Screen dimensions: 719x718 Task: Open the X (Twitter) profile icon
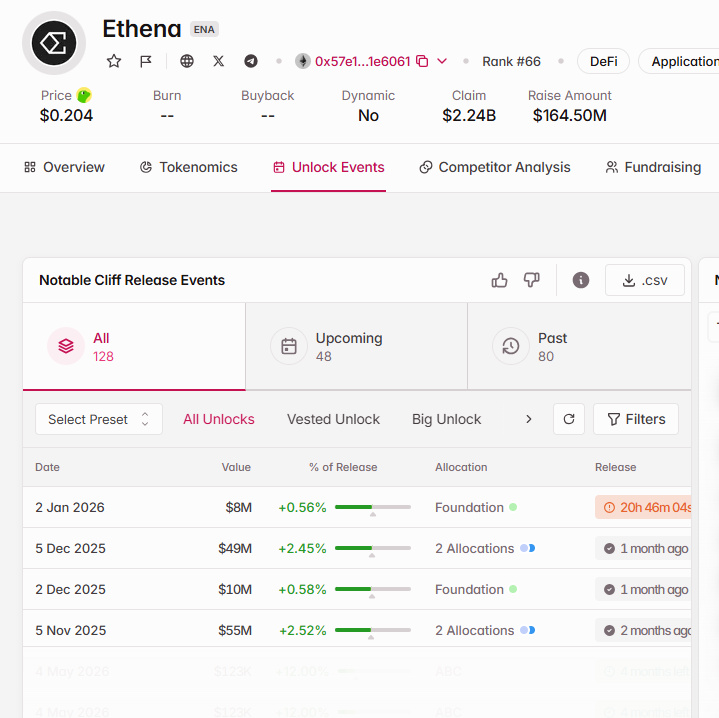(x=219, y=61)
